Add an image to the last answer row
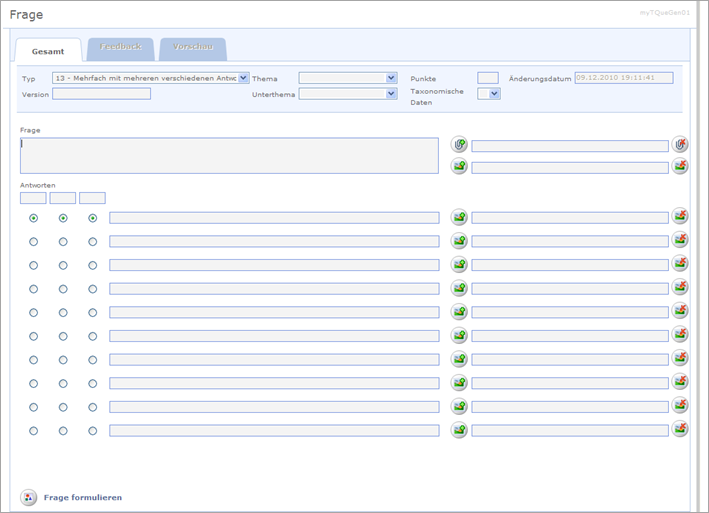709x513 pixels. tap(459, 430)
